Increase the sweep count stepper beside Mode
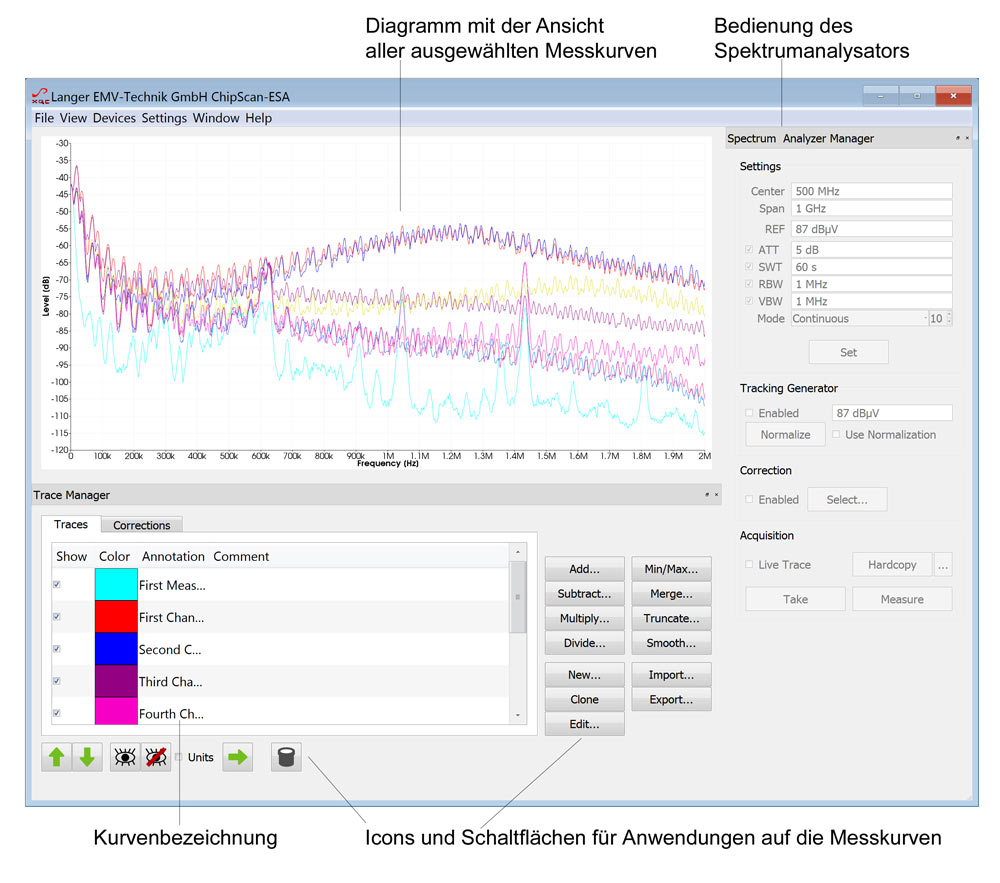The height and width of the screenshot is (883, 1000). tap(948, 314)
